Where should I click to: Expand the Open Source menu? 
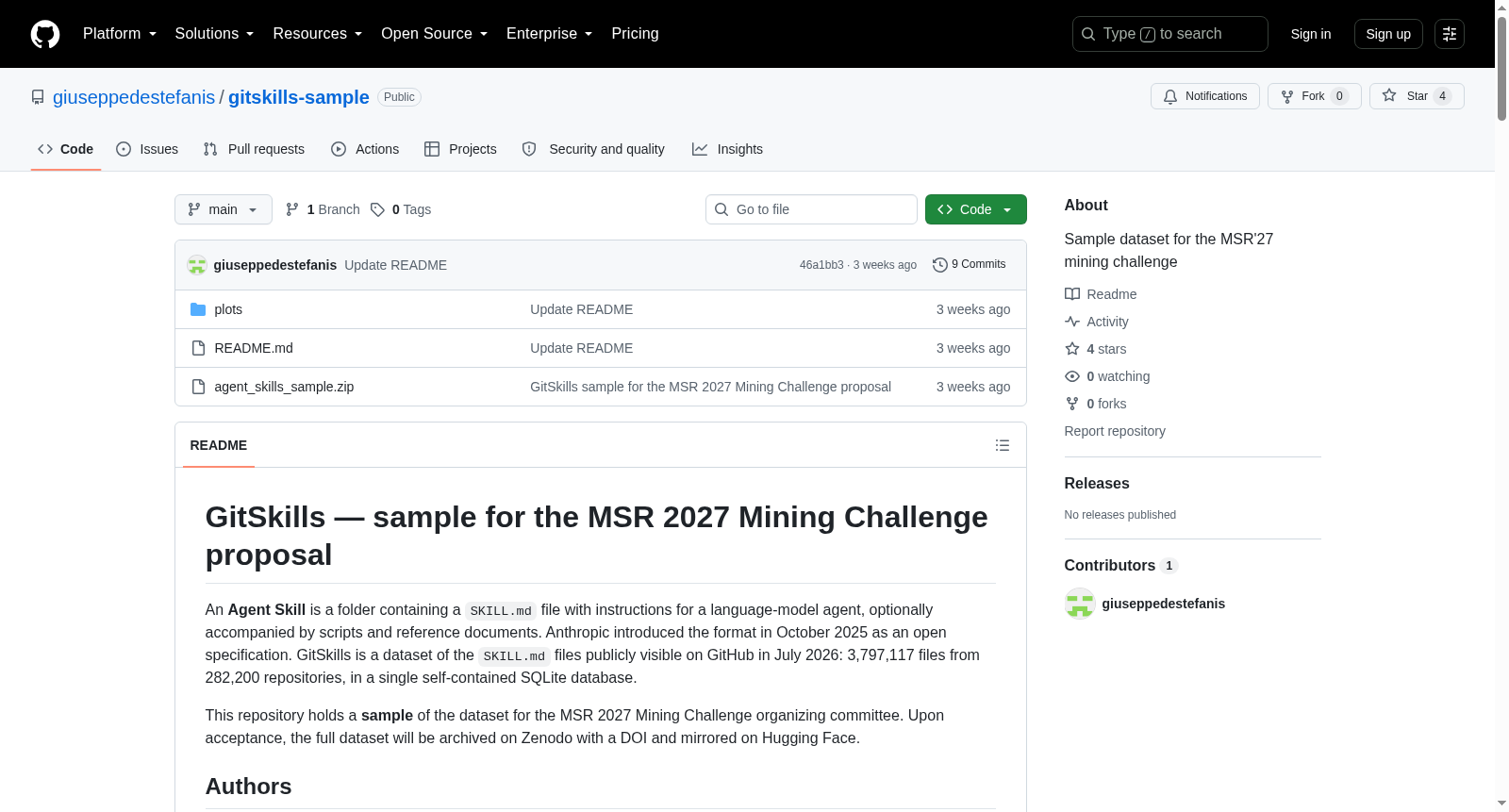click(x=434, y=34)
